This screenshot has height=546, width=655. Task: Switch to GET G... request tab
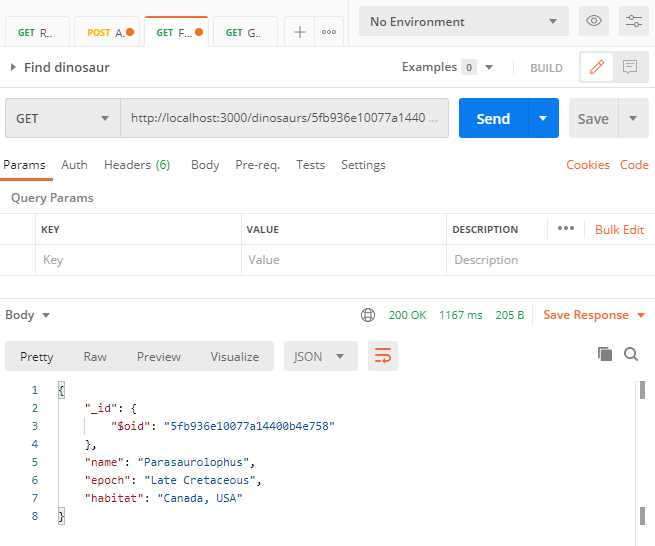click(245, 32)
